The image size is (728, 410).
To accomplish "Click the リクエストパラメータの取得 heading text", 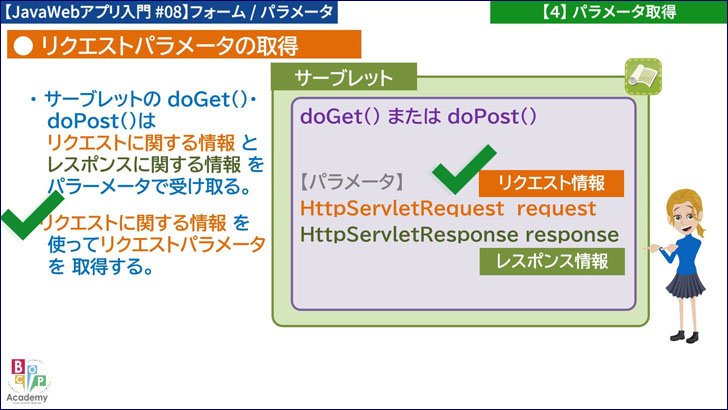I will point(170,45).
